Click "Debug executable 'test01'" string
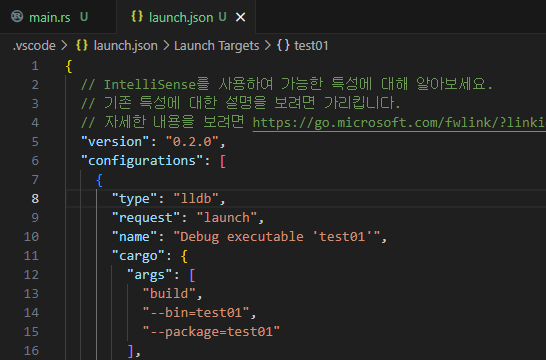This screenshot has height=360, width=546. [x=276, y=237]
